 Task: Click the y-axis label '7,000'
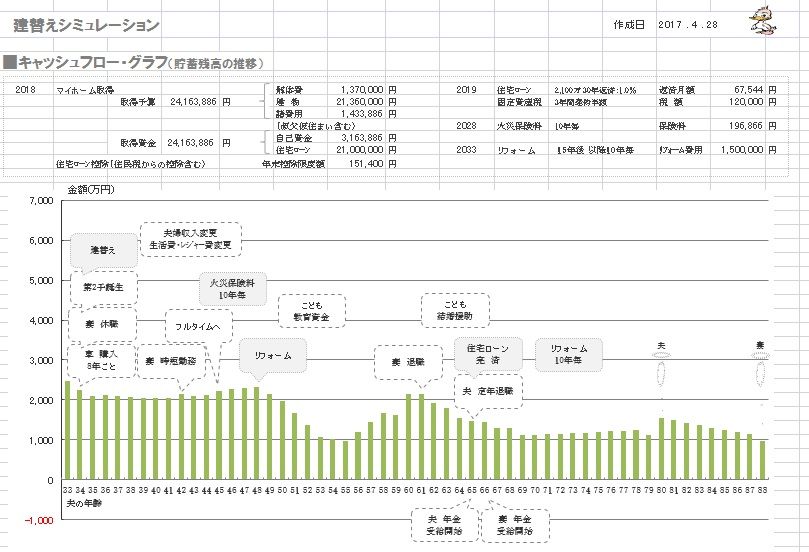pos(42,201)
